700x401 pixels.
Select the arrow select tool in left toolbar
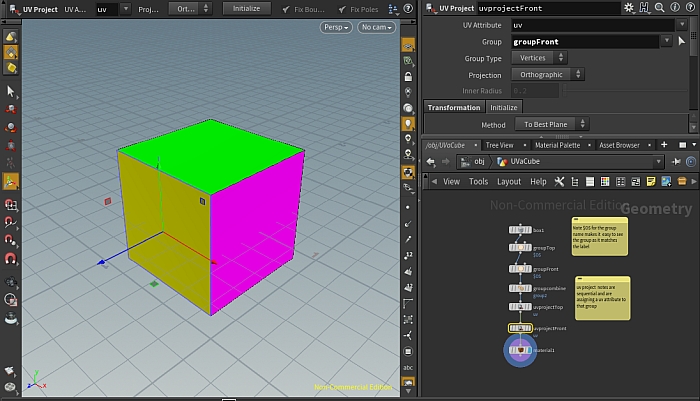click(x=11, y=91)
